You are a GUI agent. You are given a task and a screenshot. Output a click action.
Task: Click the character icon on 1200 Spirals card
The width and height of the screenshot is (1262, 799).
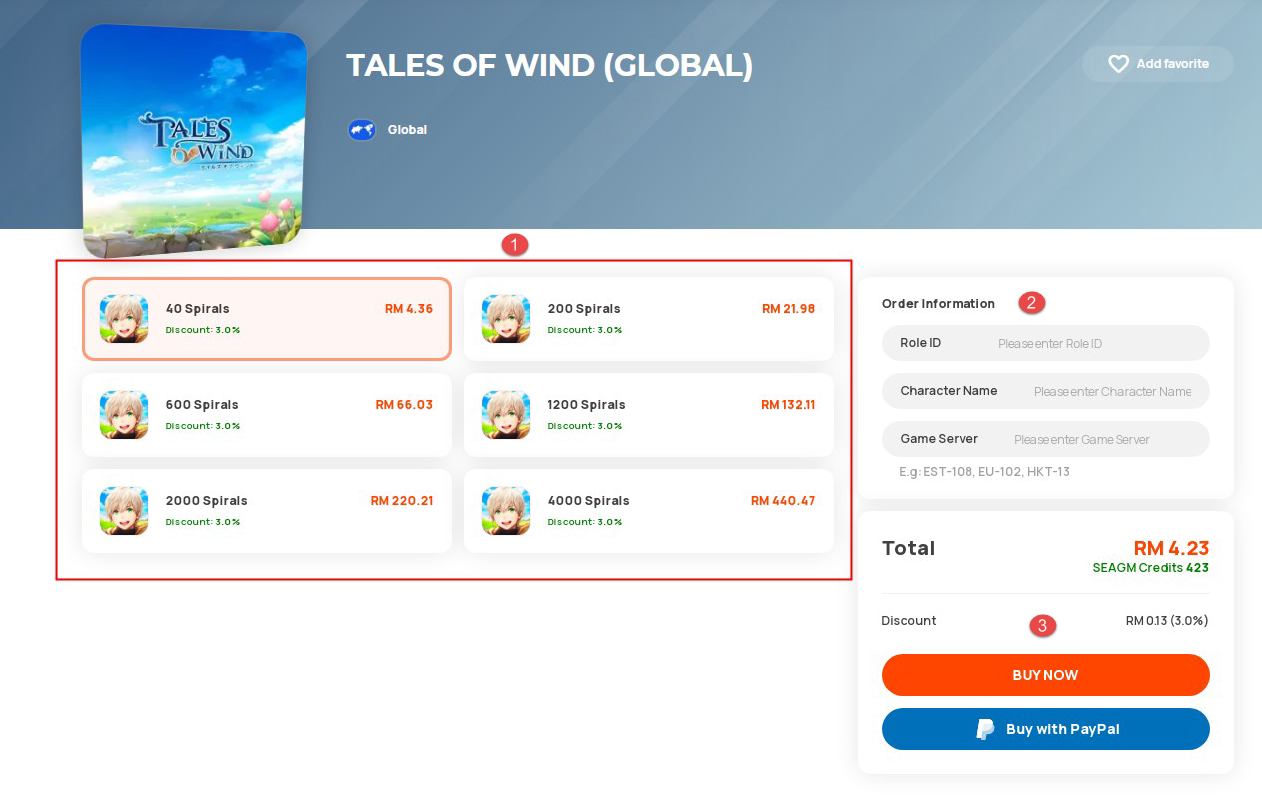[506, 415]
